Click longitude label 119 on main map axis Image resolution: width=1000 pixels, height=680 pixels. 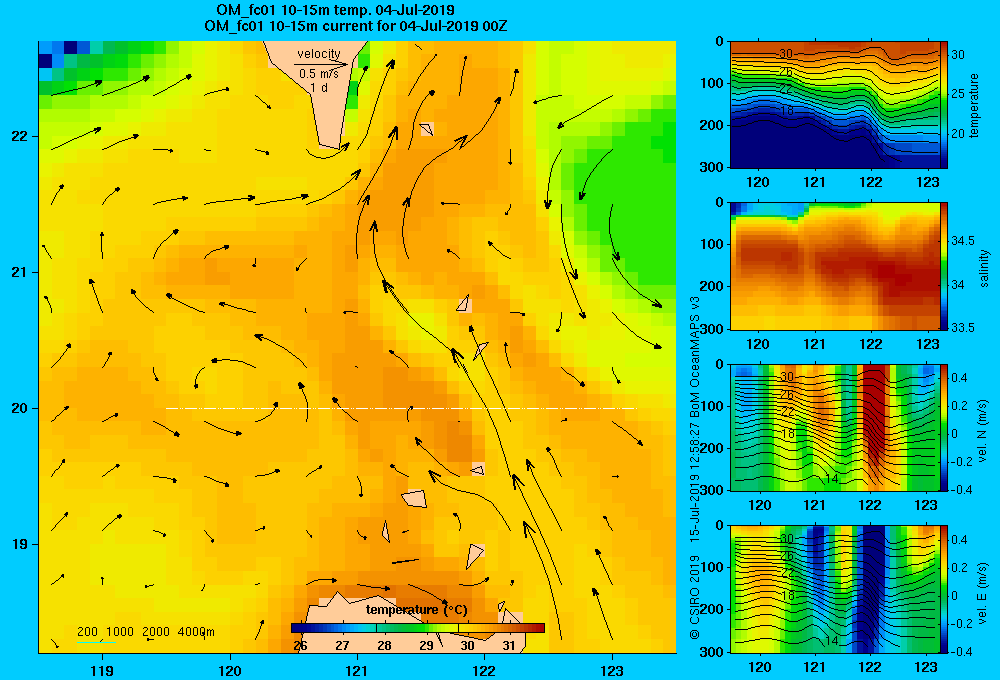pyautogui.click(x=102, y=670)
